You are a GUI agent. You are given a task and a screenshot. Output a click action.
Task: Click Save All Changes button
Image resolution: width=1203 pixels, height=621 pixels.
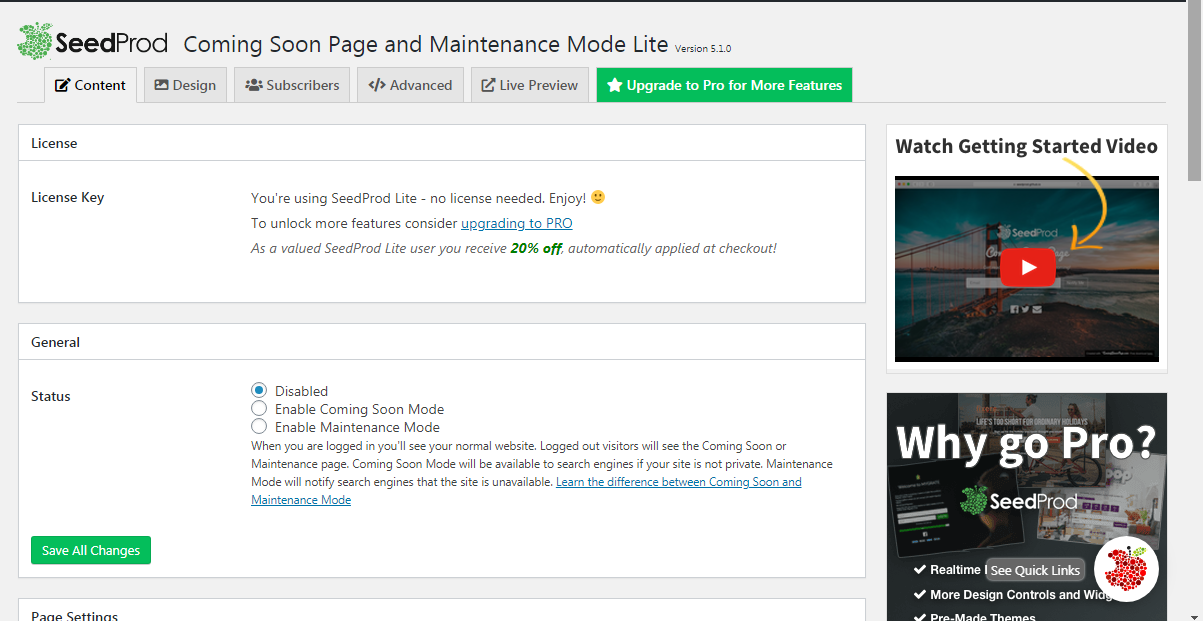pos(91,550)
